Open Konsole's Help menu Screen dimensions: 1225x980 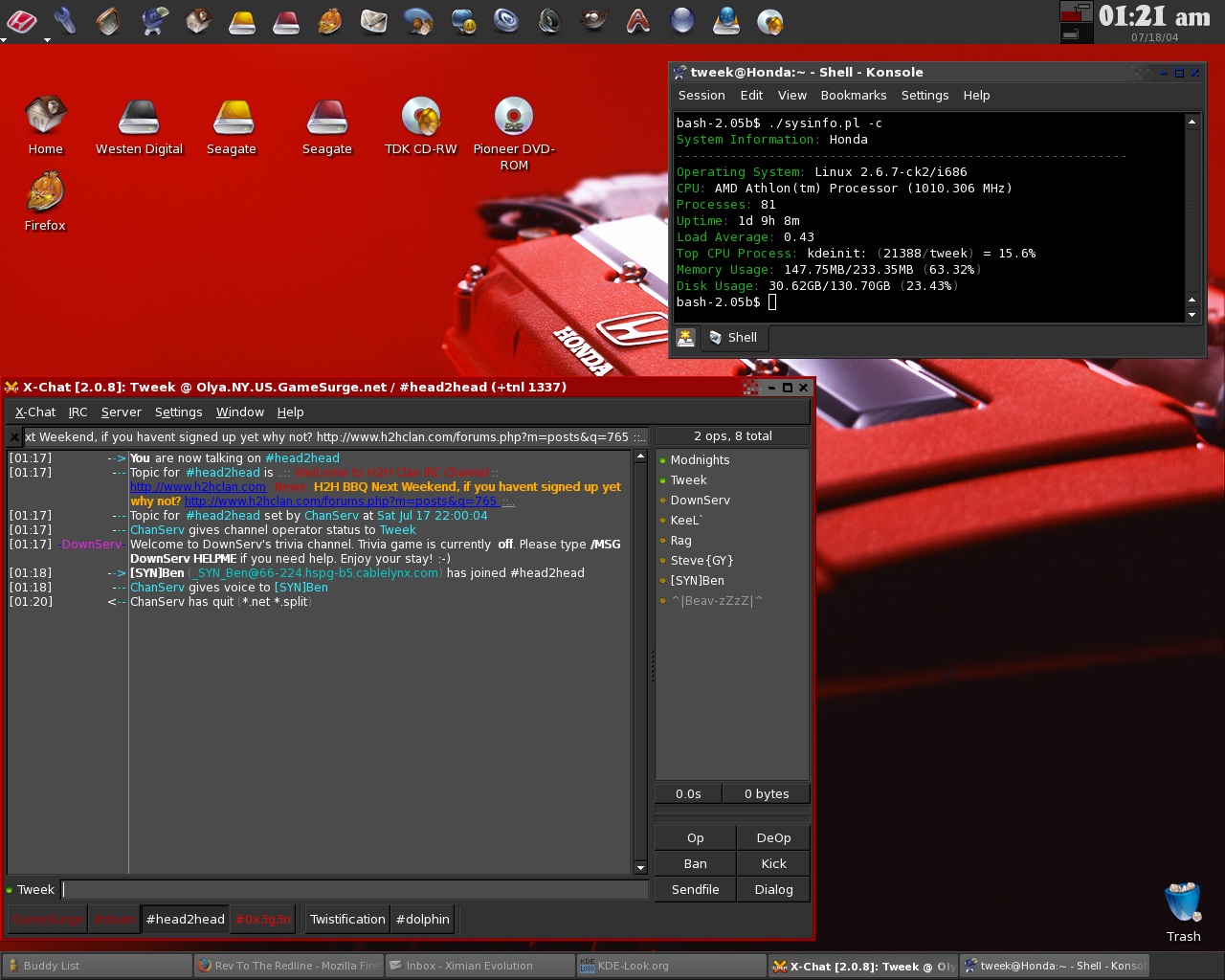[976, 96]
